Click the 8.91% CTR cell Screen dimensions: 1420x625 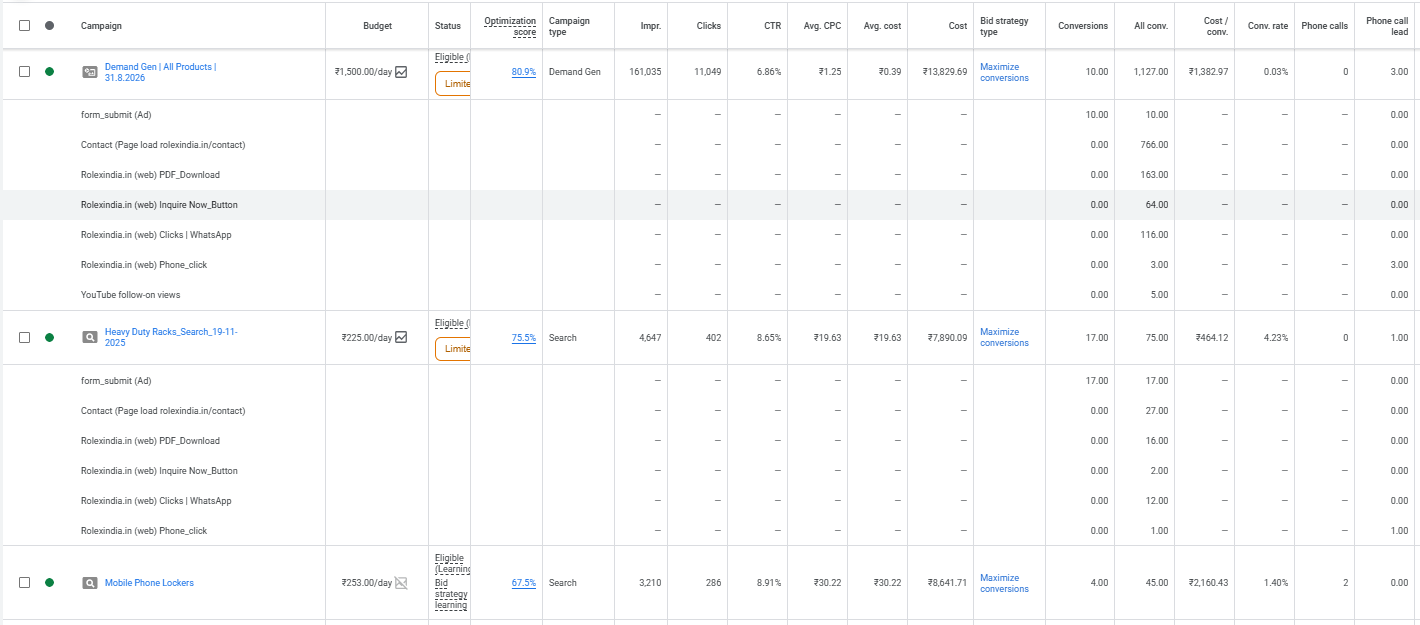tap(769, 583)
